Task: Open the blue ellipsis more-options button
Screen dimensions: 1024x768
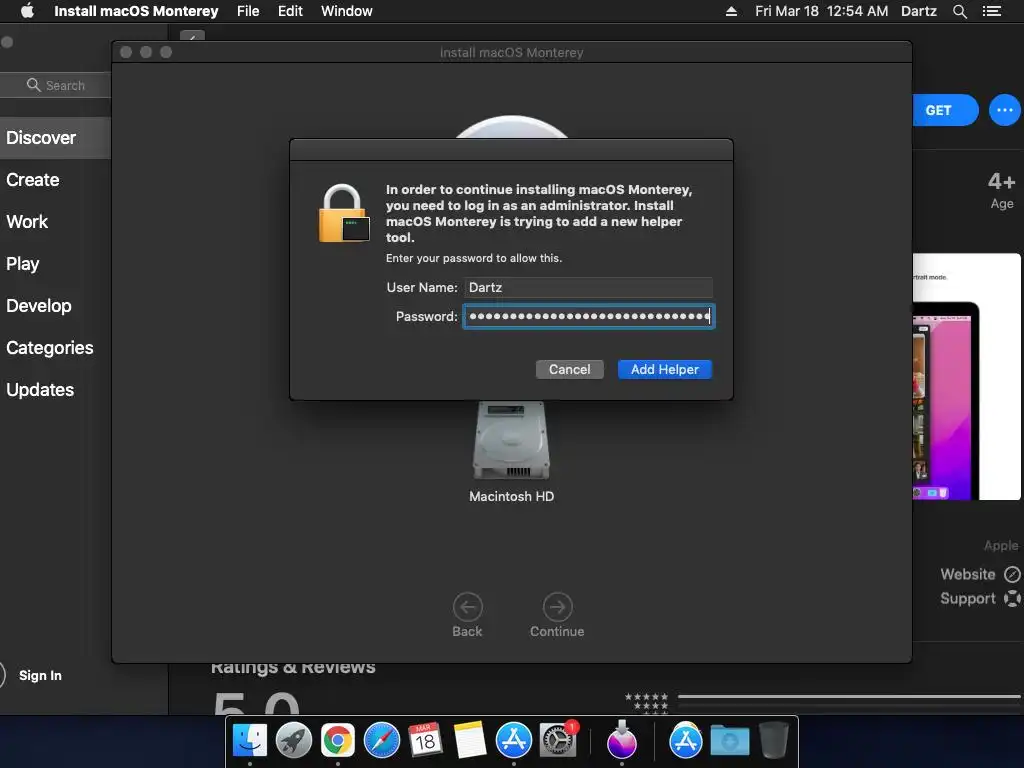Action: pyautogui.click(x=1004, y=110)
